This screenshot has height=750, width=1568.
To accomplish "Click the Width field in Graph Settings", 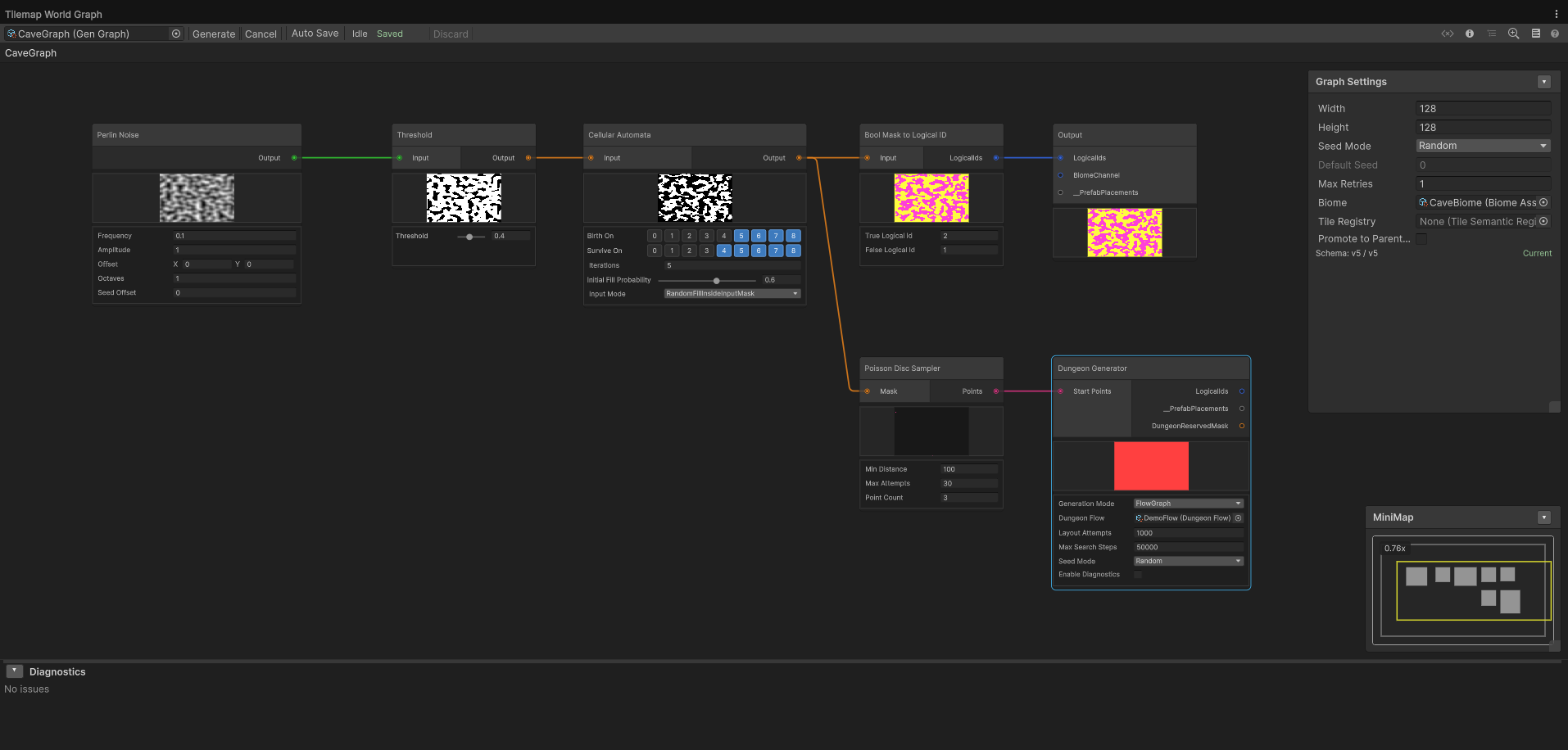I will tap(1484, 108).
